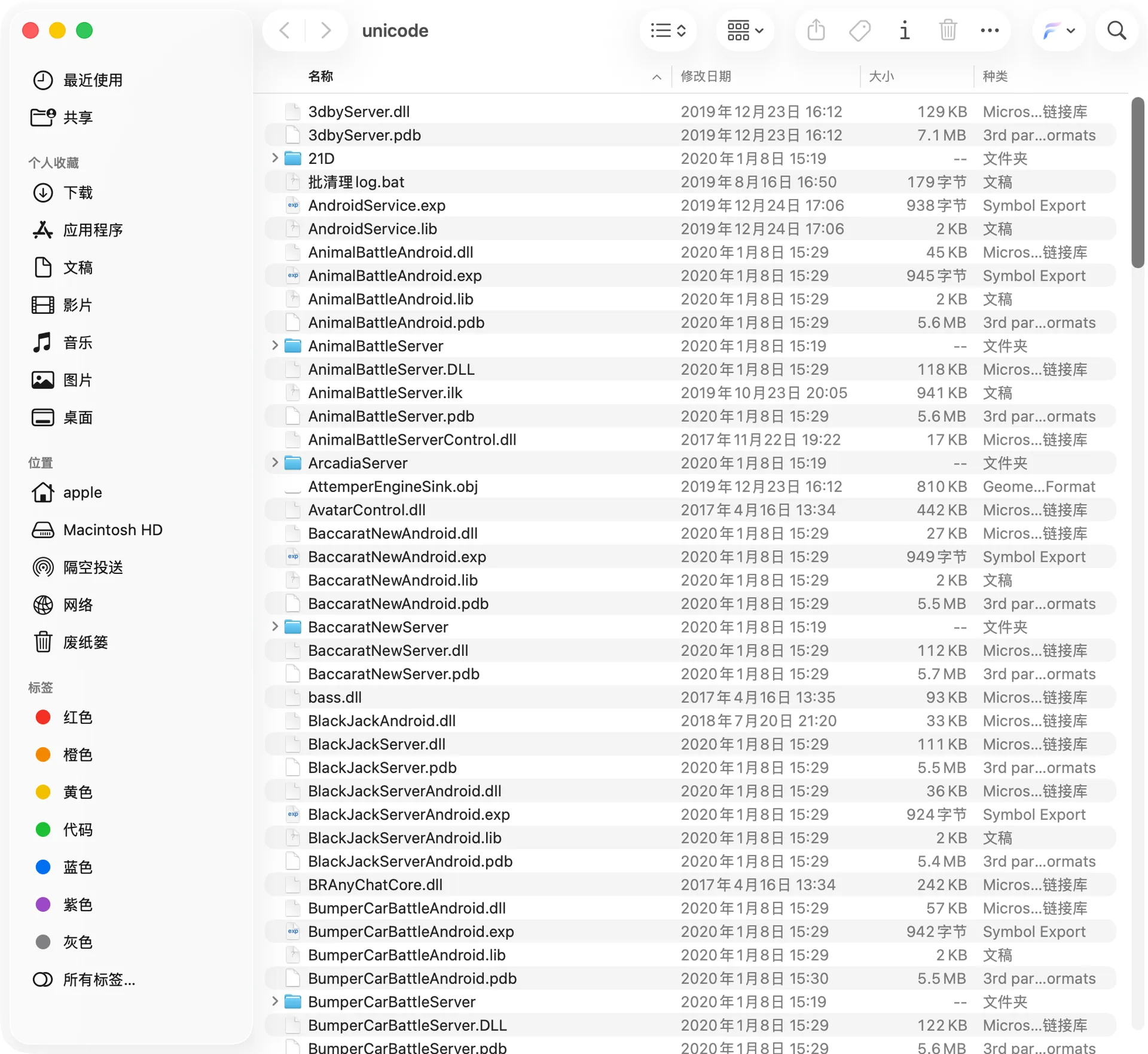Expand the BumperCarBattleServer folder

(274, 1001)
